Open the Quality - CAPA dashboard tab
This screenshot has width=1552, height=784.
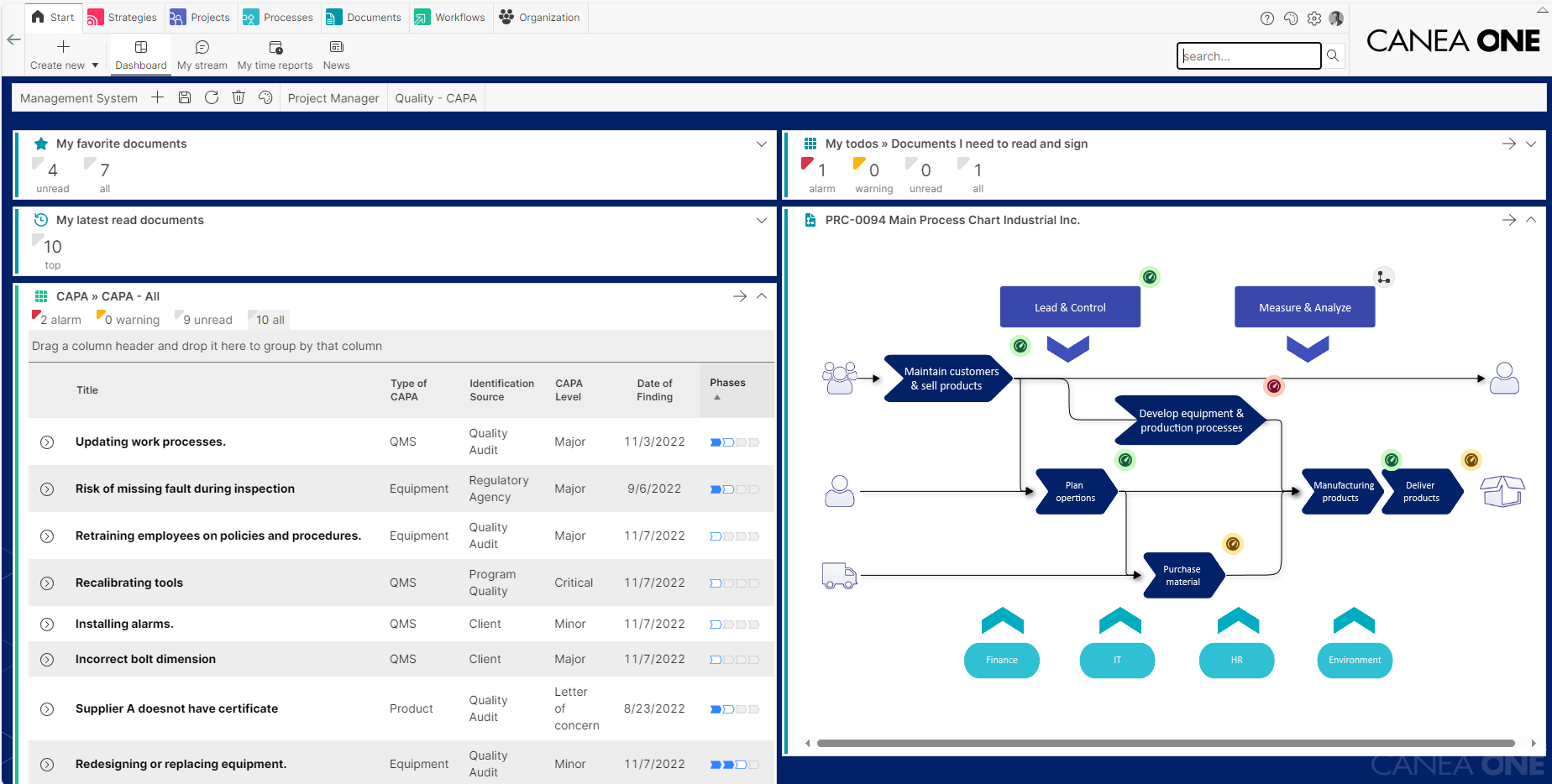436,98
